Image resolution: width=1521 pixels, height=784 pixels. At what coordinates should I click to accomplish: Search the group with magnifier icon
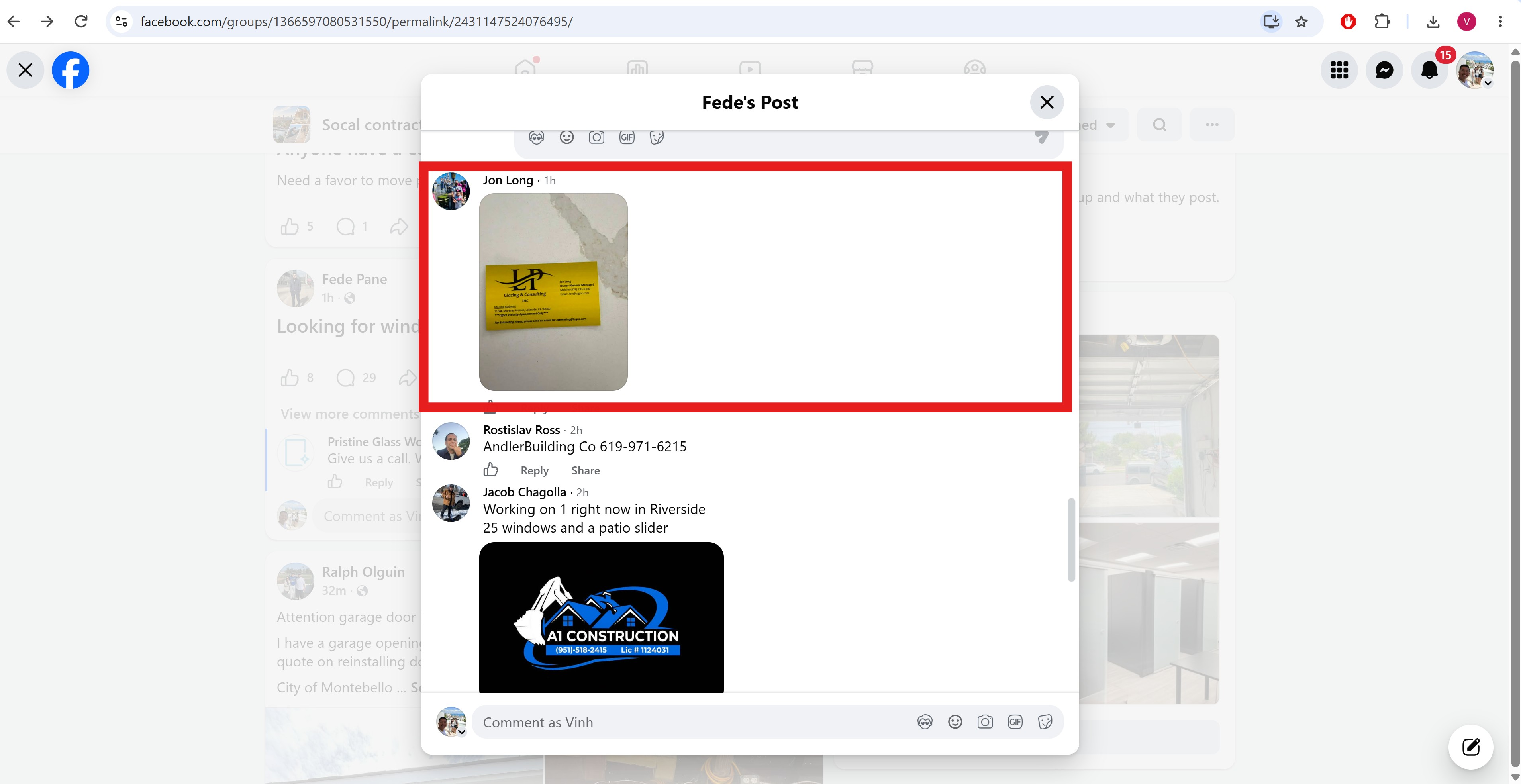point(1160,125)
